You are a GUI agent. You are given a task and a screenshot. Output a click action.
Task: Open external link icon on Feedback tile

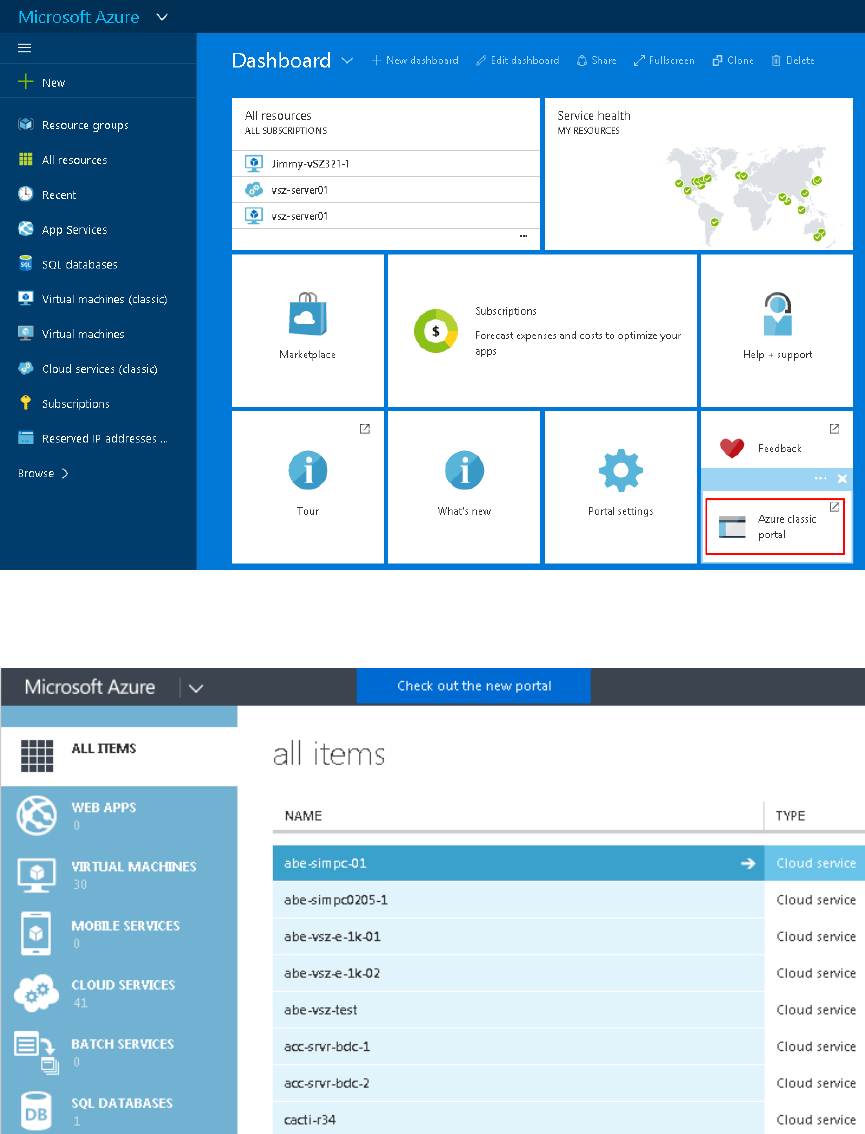(x=834, y=429)
